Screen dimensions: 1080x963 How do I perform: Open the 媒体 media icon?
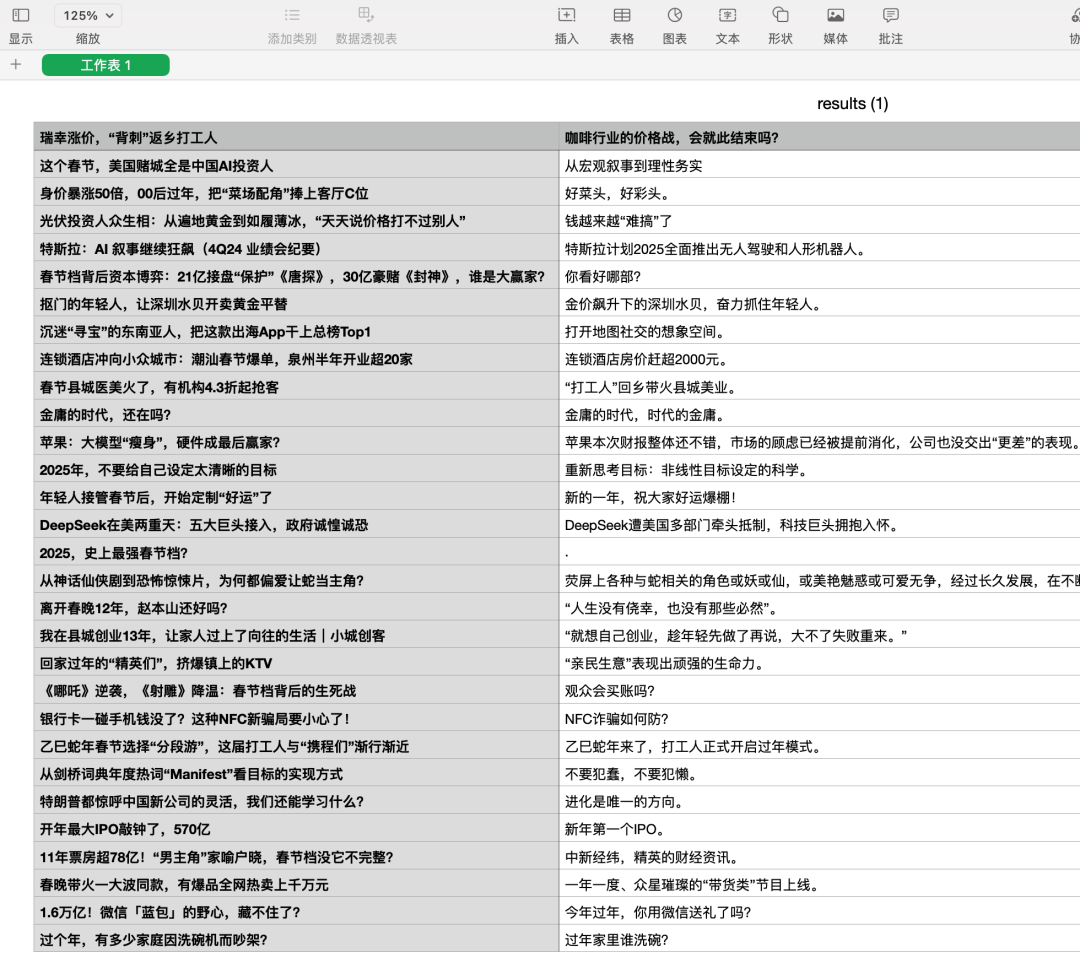pyautogui.click(x=835, y=15)
